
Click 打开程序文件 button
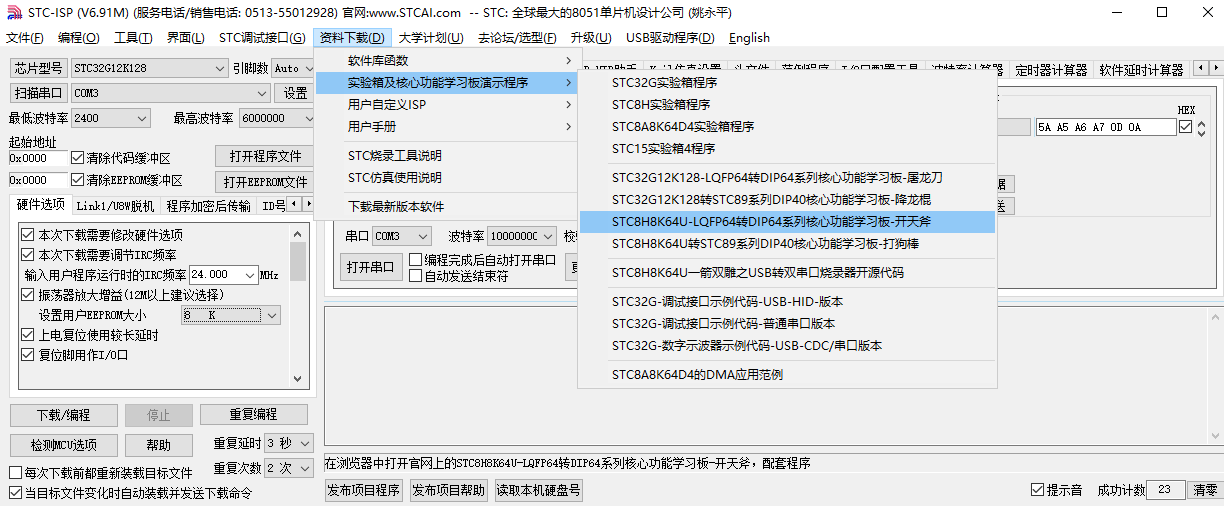coord(265,156)
